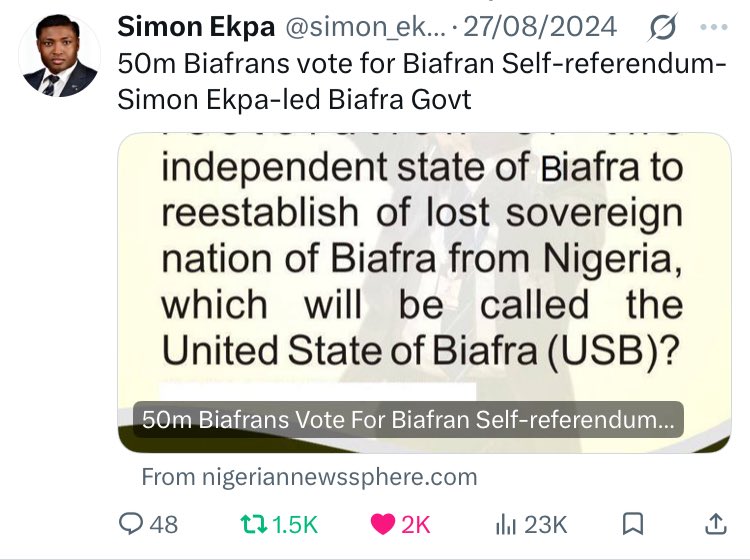The image size is (750, 560).
Task: Click the reply speech bubble icon
Action: click(x=131, y=524)
